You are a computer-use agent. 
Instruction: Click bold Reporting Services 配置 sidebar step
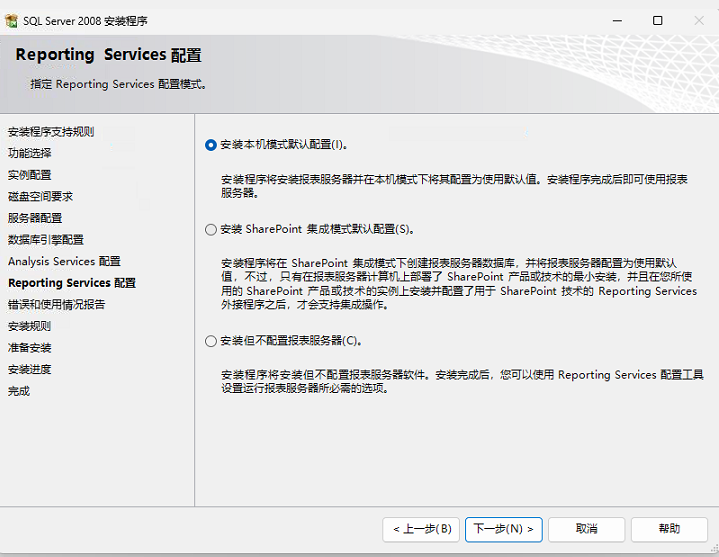72,283
